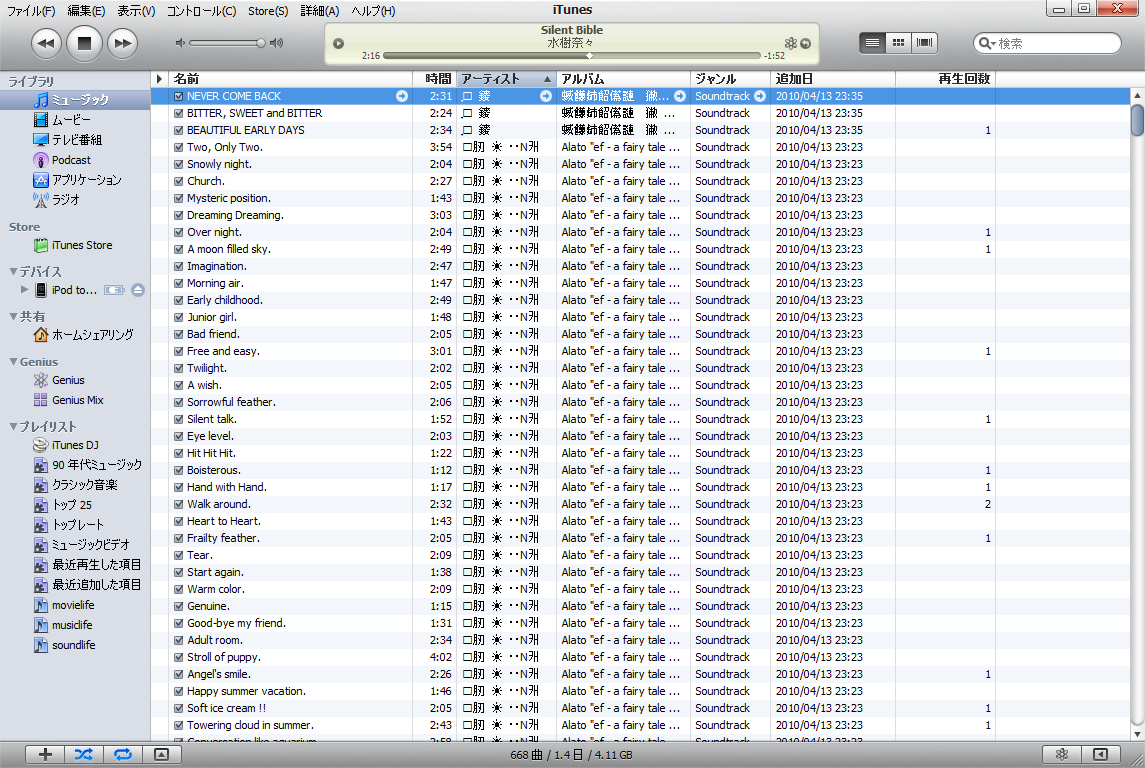Open the クラシック音楽 smart playlist
Image resolution: width=1145 pixels, height=768 pixels.
pyautogui.click(x=84, y=485)
